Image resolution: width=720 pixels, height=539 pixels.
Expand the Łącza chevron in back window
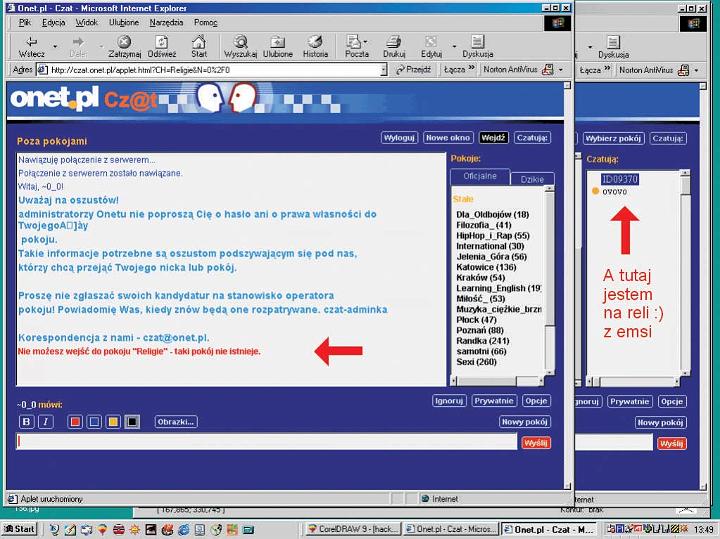[x=607, y=69]
